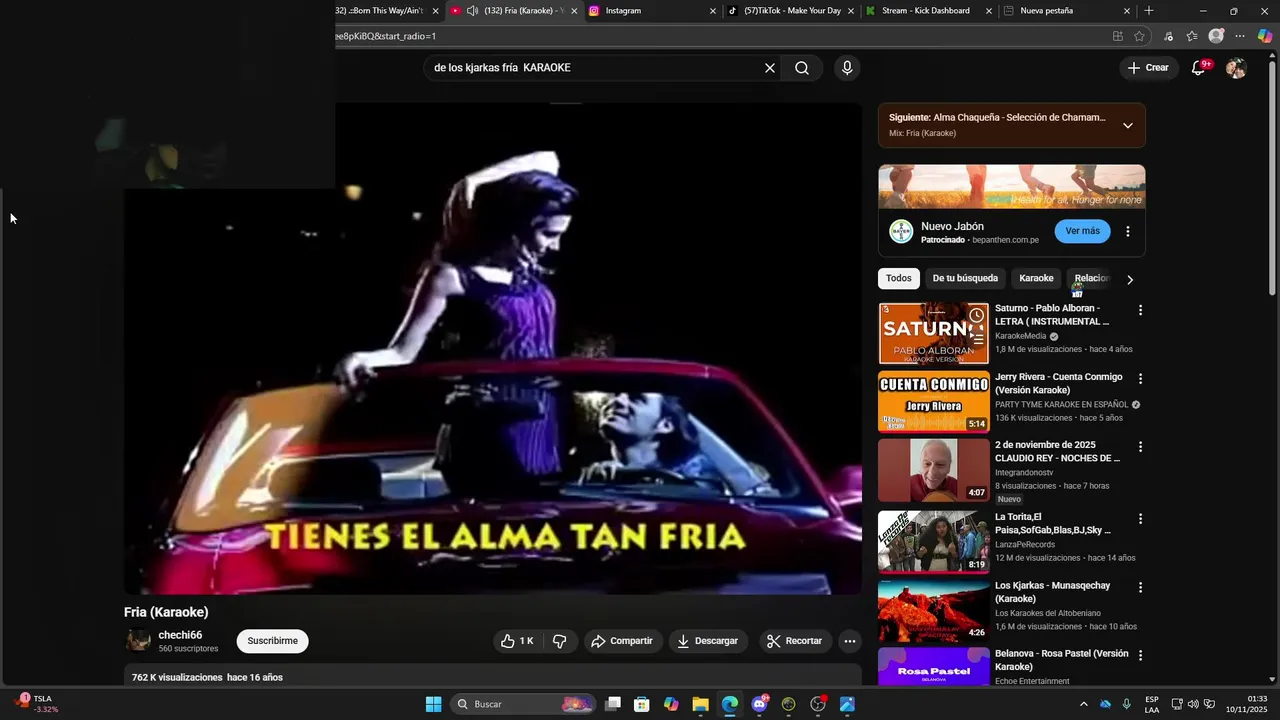
Task: Open more actions ellipsis under the video
Action: [849, 641]
